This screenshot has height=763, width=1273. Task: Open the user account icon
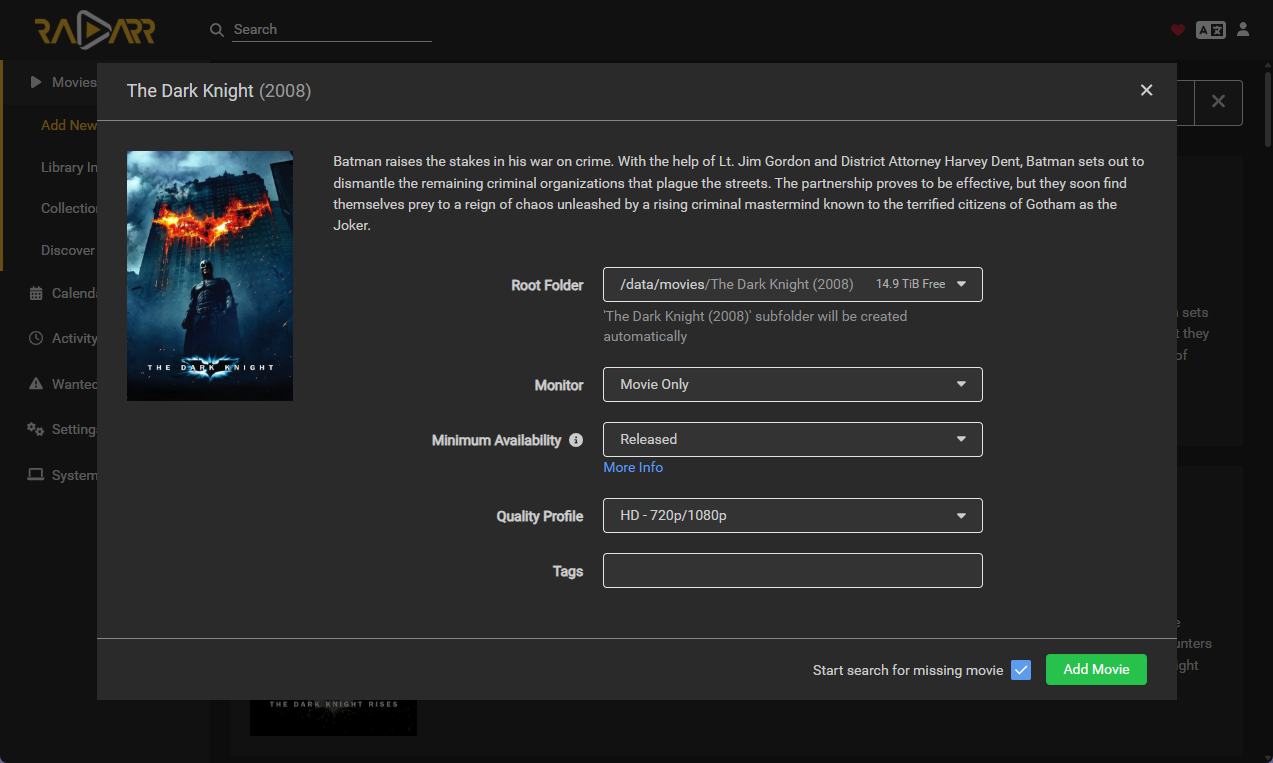(1243, 29)
